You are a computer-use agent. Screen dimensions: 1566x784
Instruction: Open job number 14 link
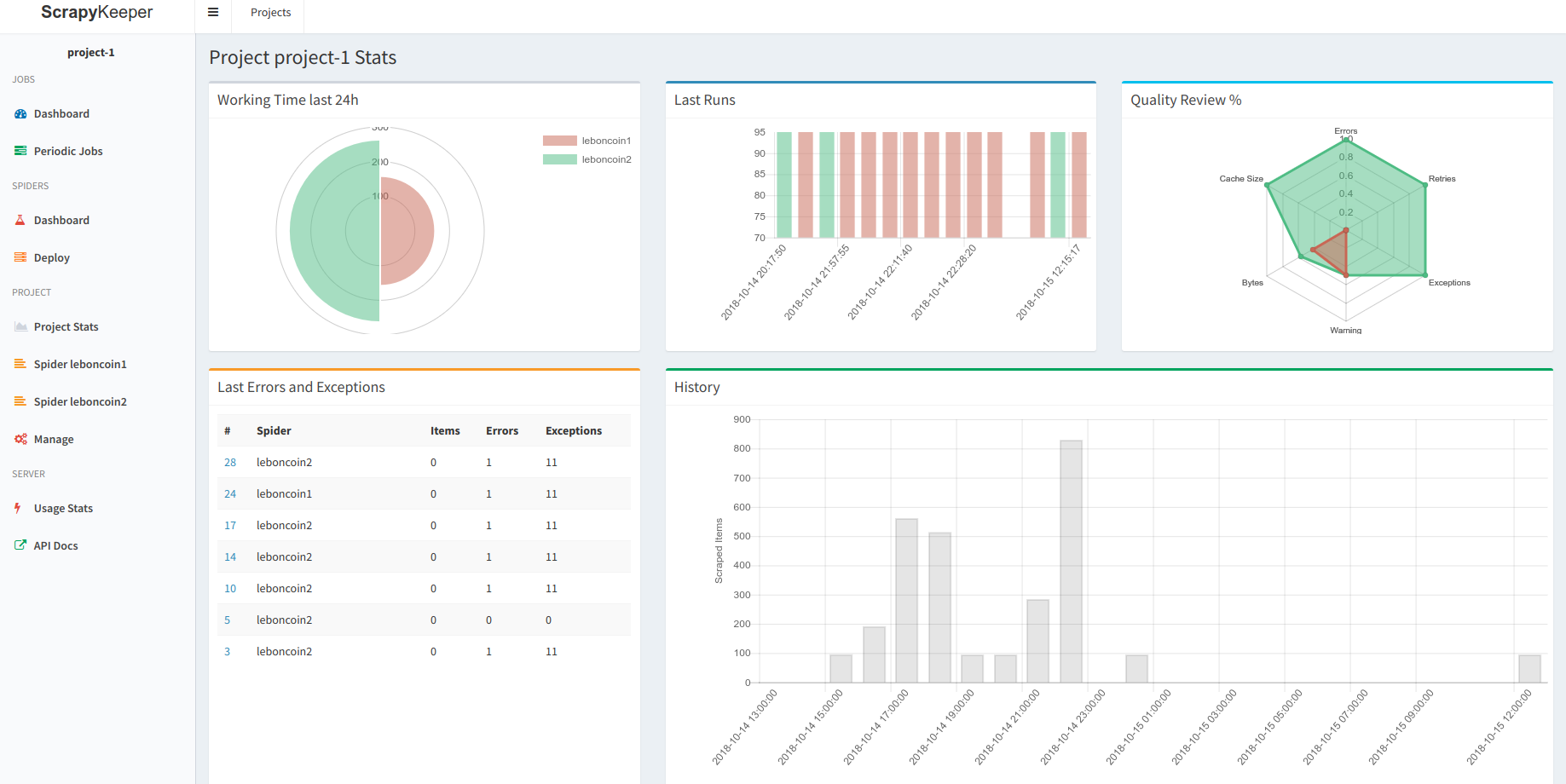pos(230,556)
